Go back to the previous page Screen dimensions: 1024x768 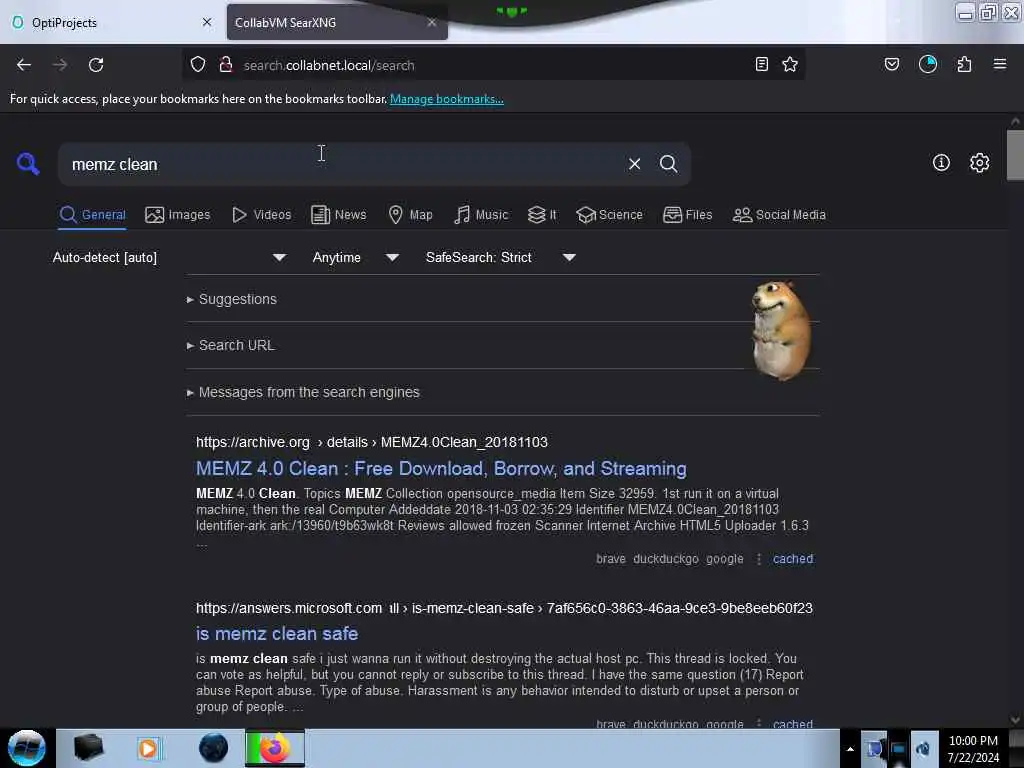coord(24,65)
